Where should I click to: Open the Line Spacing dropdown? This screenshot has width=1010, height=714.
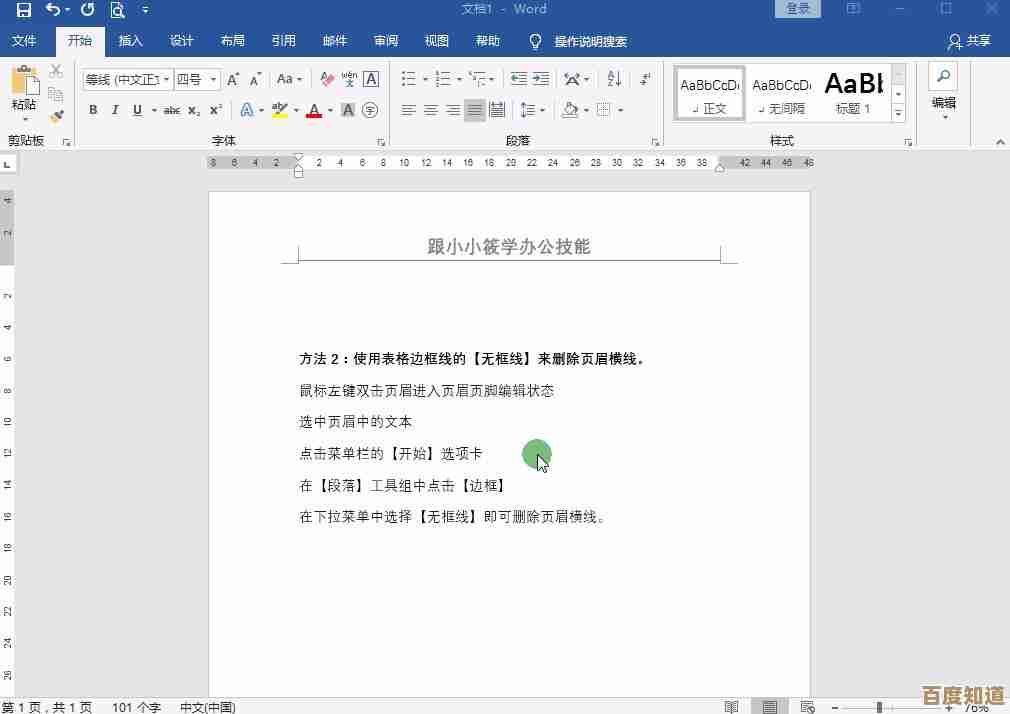point(533,110)
